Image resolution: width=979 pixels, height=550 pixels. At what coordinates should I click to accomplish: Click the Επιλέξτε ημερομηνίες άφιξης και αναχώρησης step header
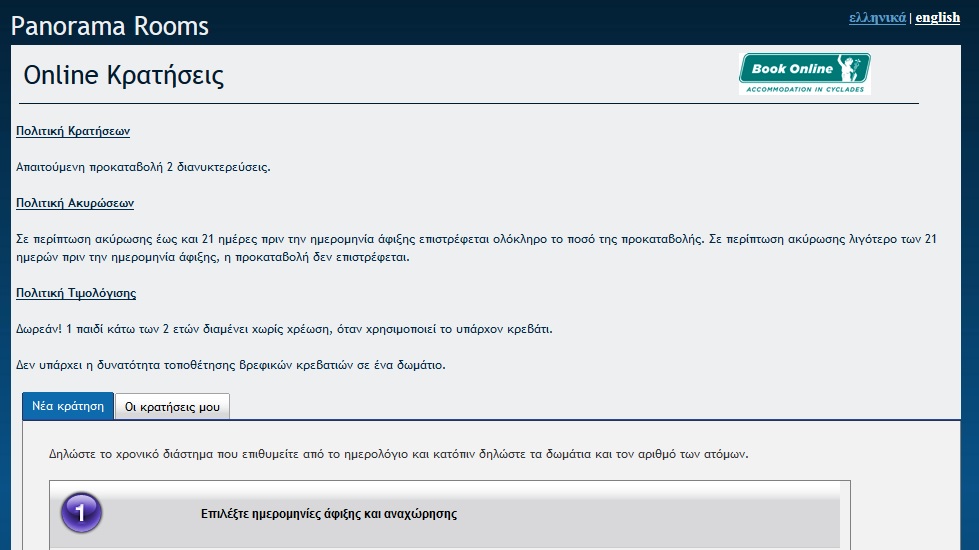pyautogui.click(x=329, y=514)
